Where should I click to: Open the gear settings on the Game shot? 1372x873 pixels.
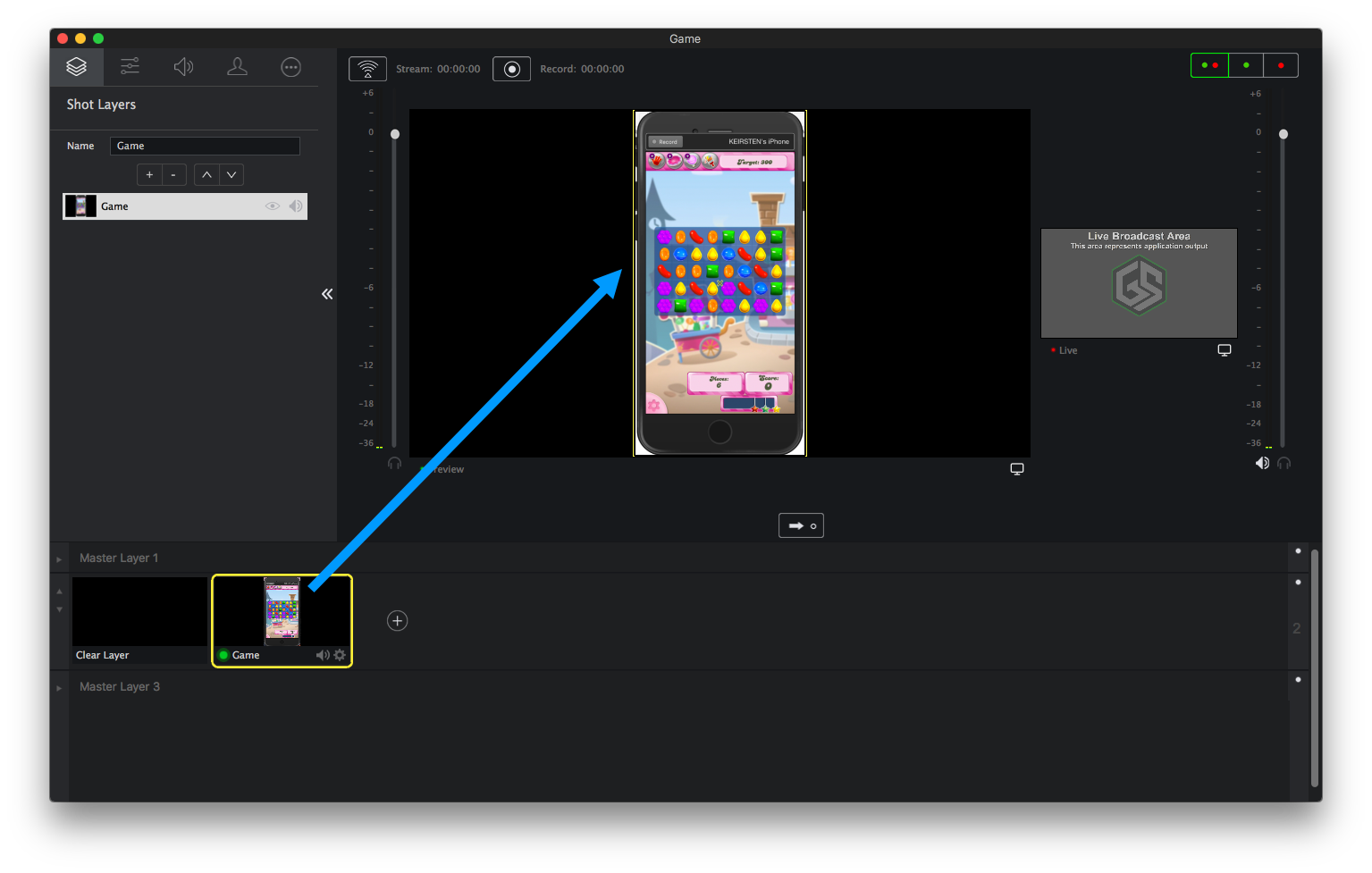pyautogui.click(x=340, y=655)
